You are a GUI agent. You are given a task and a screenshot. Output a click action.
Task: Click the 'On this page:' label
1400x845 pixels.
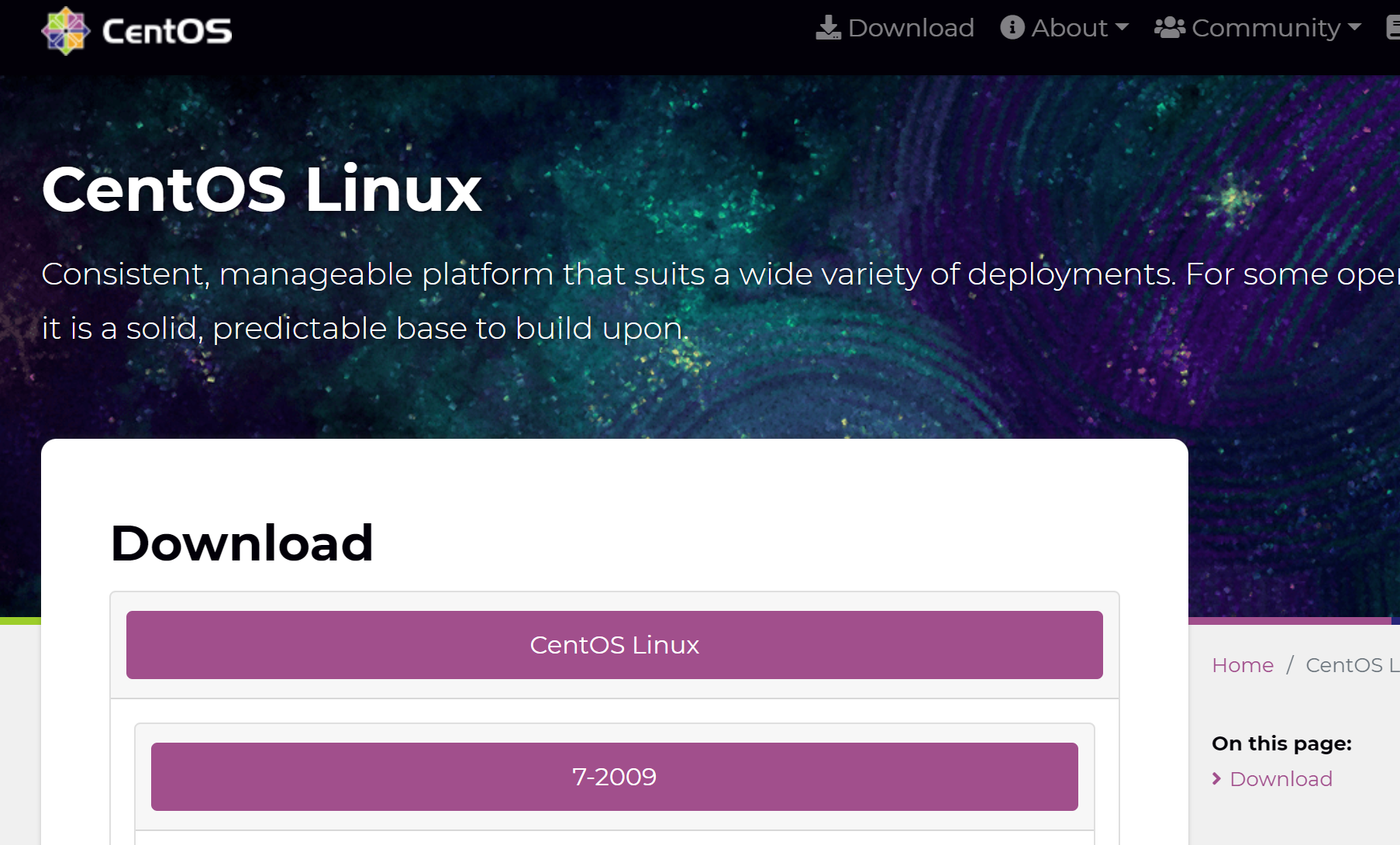[x=1282, y=743]
